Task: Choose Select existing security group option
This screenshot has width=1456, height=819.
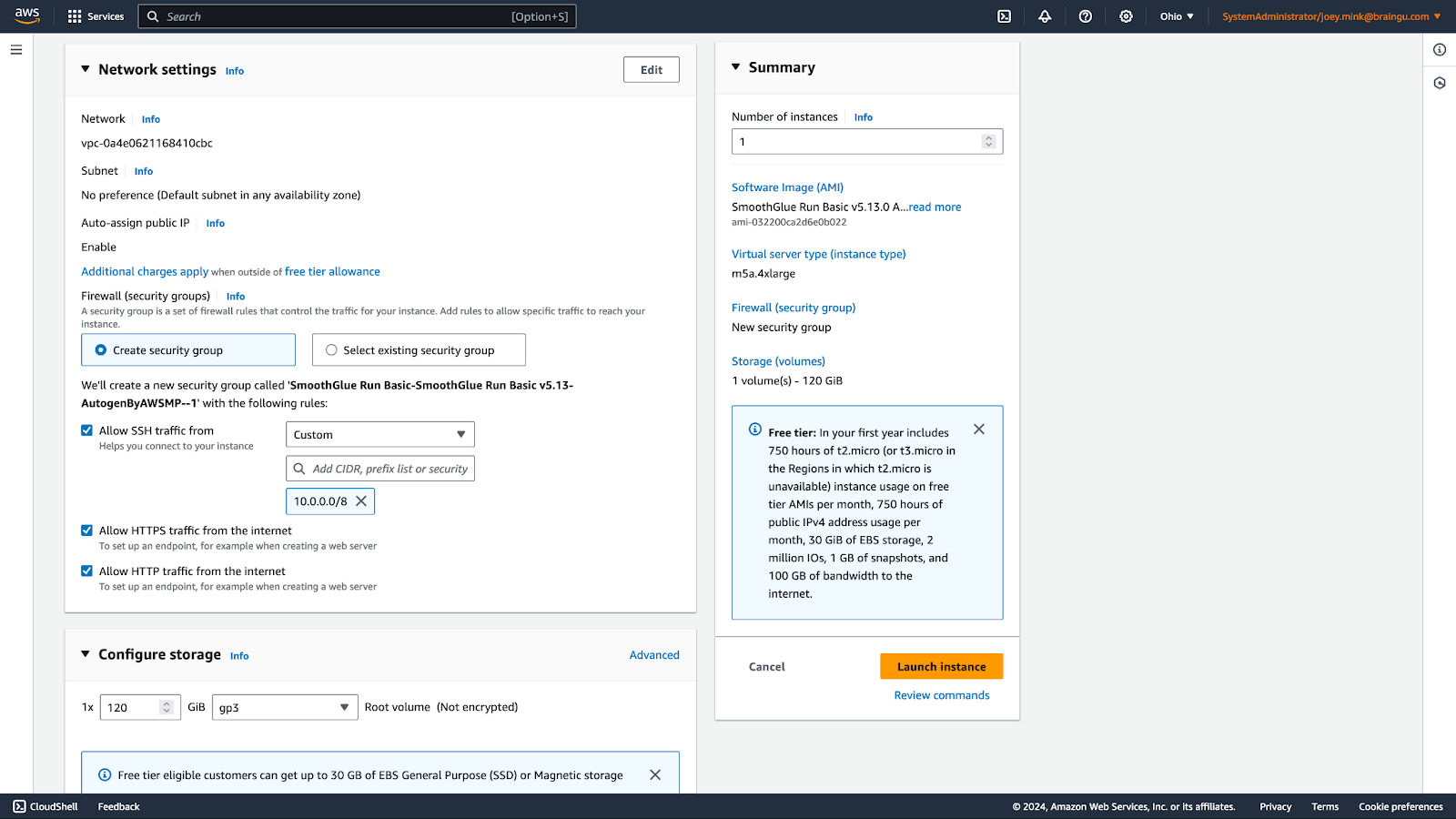Action: point(419,350)
